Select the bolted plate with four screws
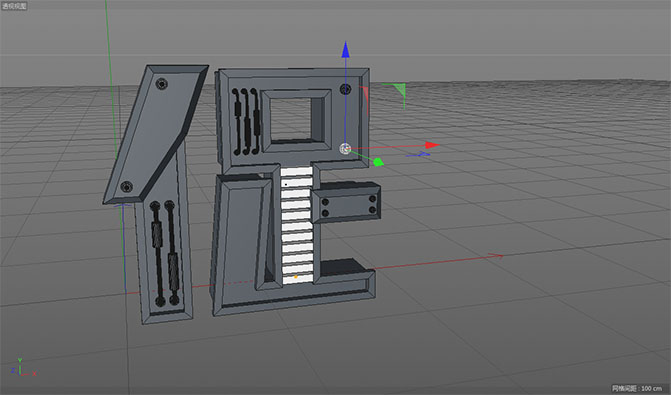The image size is (671, 395). (x=347, y=205)
